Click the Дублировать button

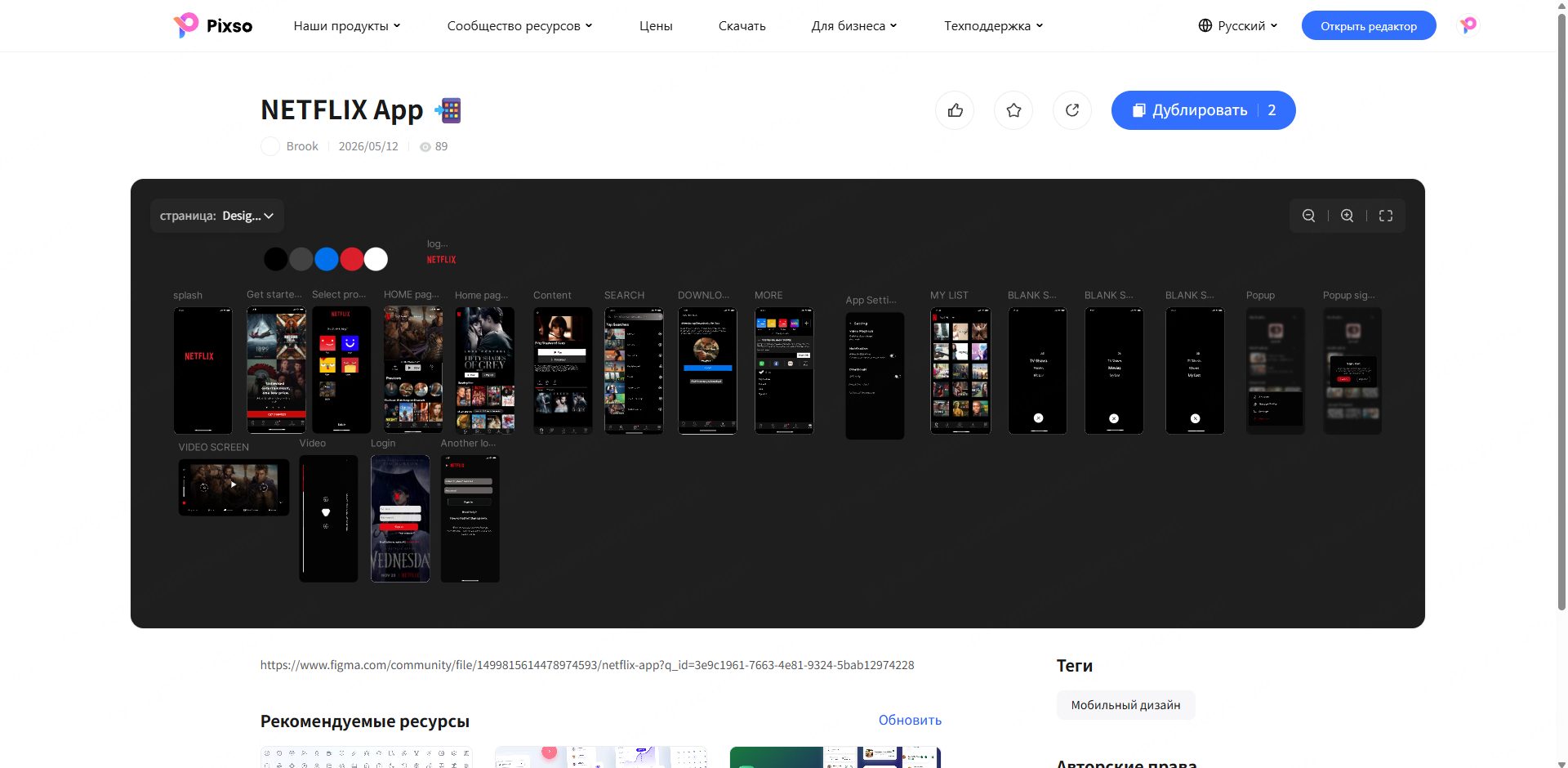coord(1203,110)
